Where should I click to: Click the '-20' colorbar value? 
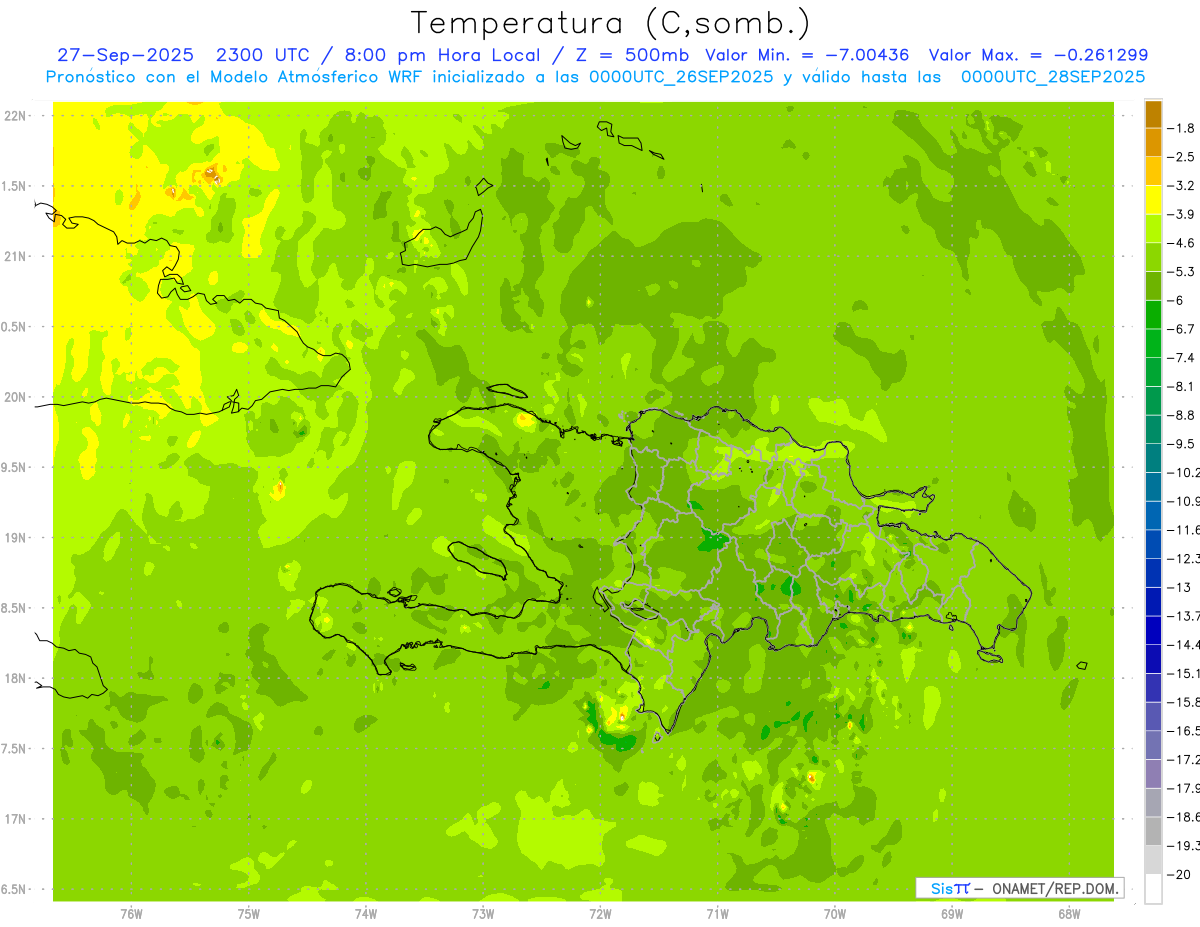1180,874
